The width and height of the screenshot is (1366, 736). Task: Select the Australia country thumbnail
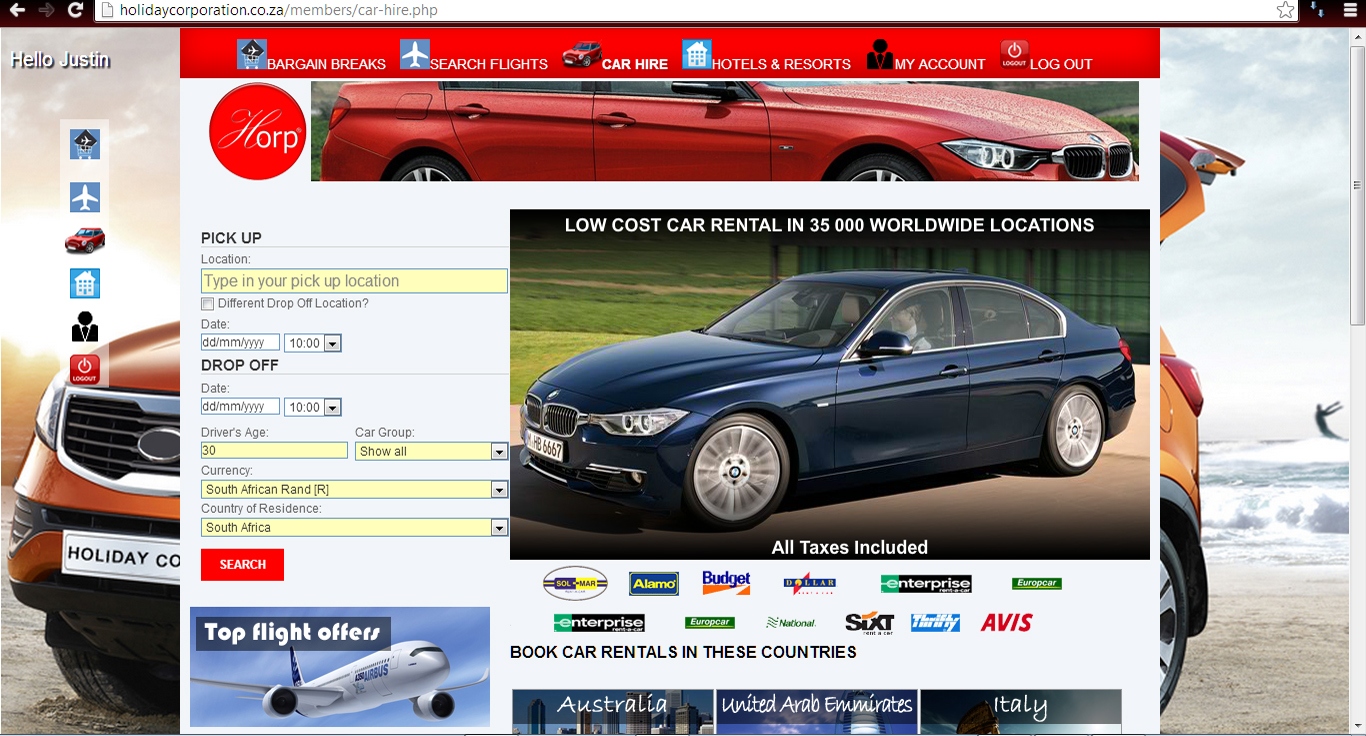click(612, 712)
